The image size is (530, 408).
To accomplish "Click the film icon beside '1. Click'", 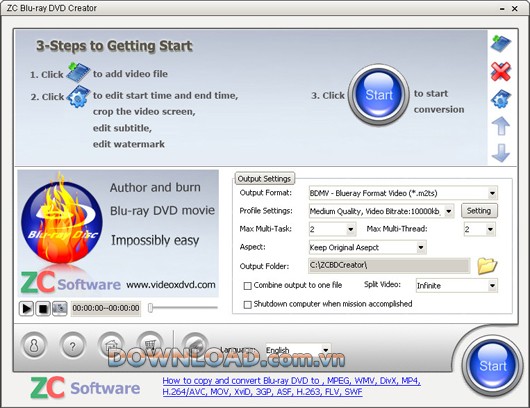I will pos(78,72).
